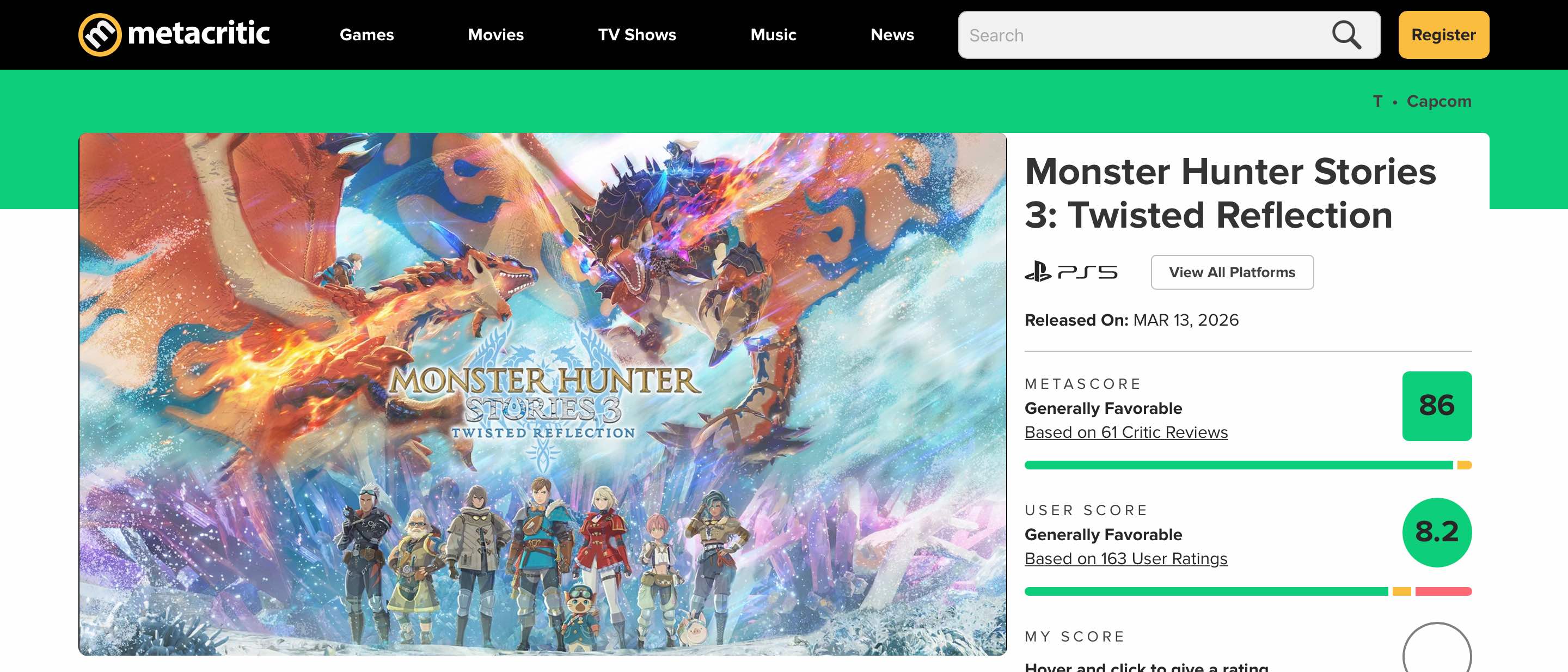Click the red segment of user score bar
1568x672 pixels.
click(1443, 591)
